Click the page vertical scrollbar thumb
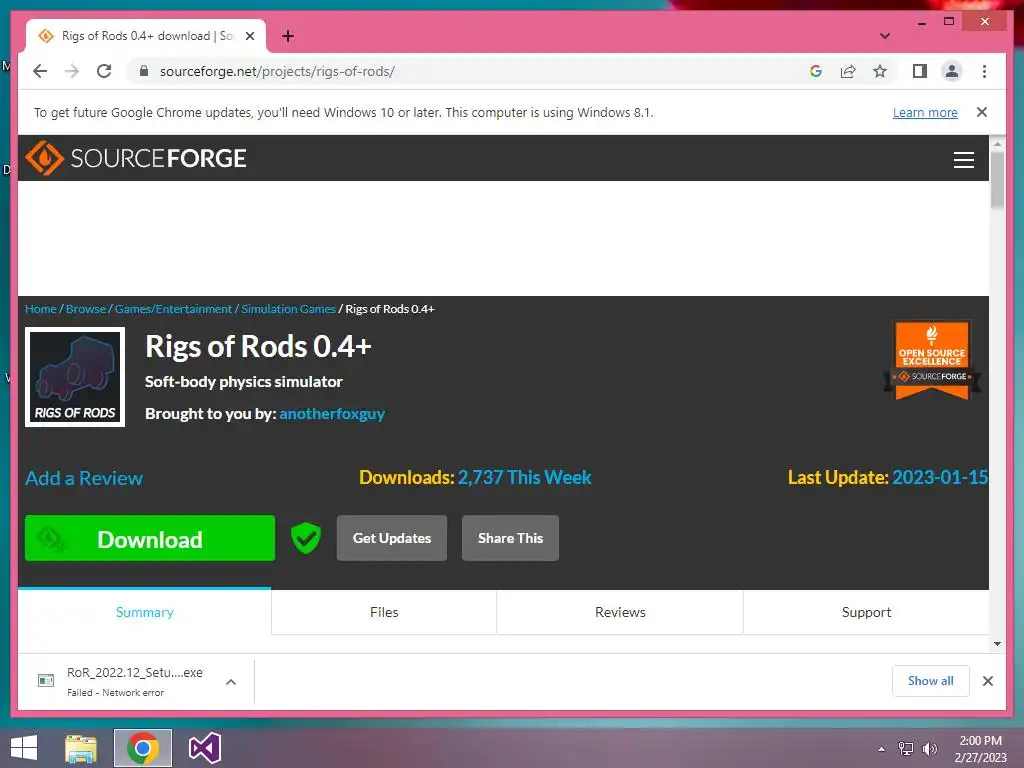 997,180
